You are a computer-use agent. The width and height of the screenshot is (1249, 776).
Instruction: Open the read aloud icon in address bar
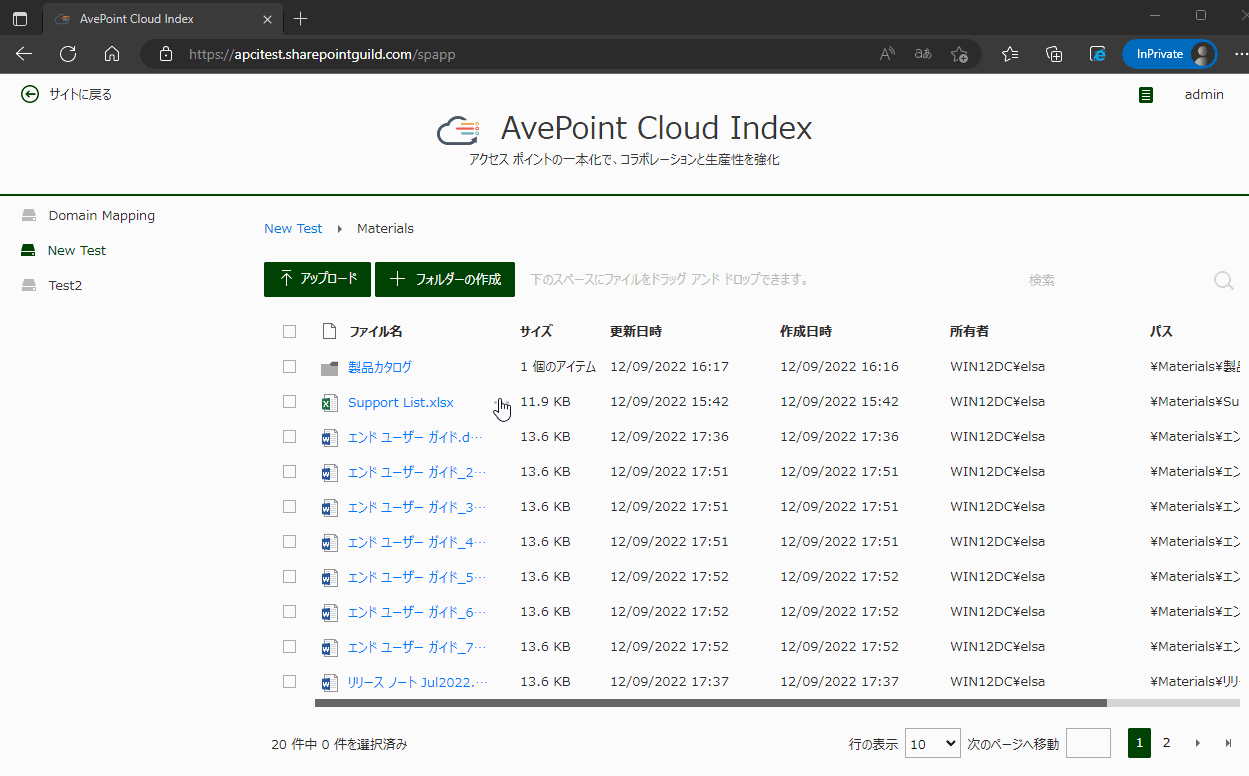887,54
